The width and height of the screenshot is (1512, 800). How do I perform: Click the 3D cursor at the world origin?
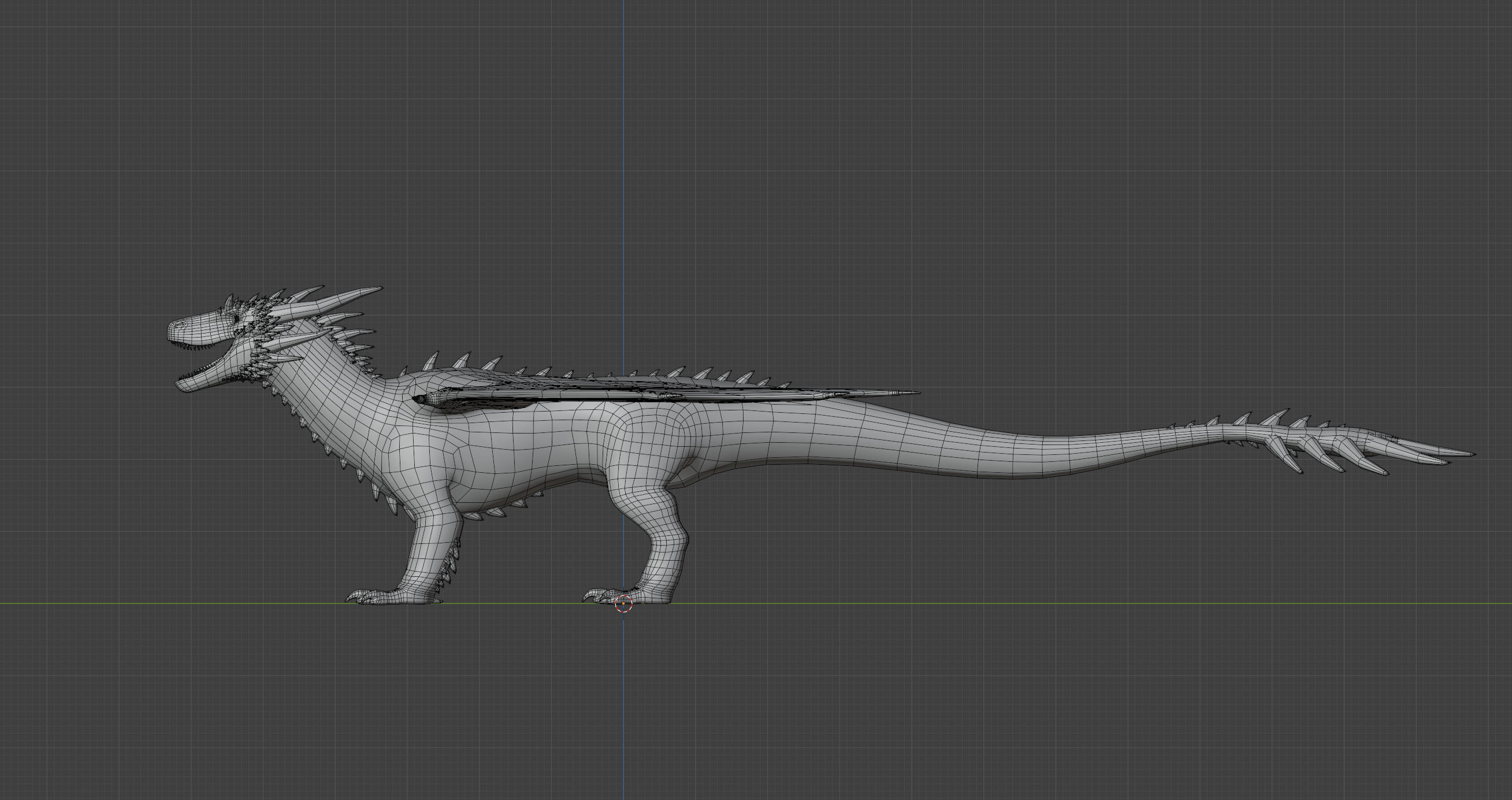click(623, 603)
